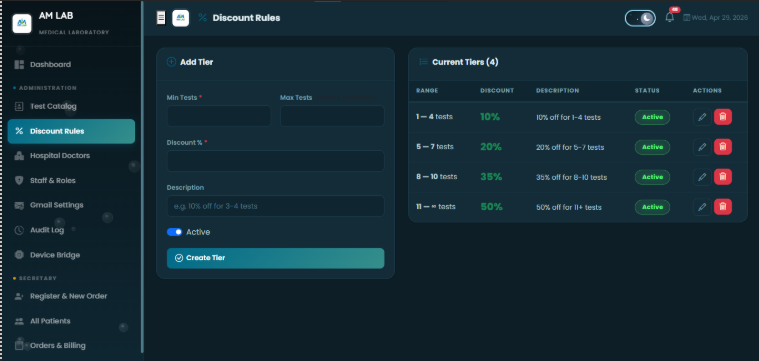759x361 pixels.
Task: Click the sidebar vertical scrollbar
Action: point(142,177)
